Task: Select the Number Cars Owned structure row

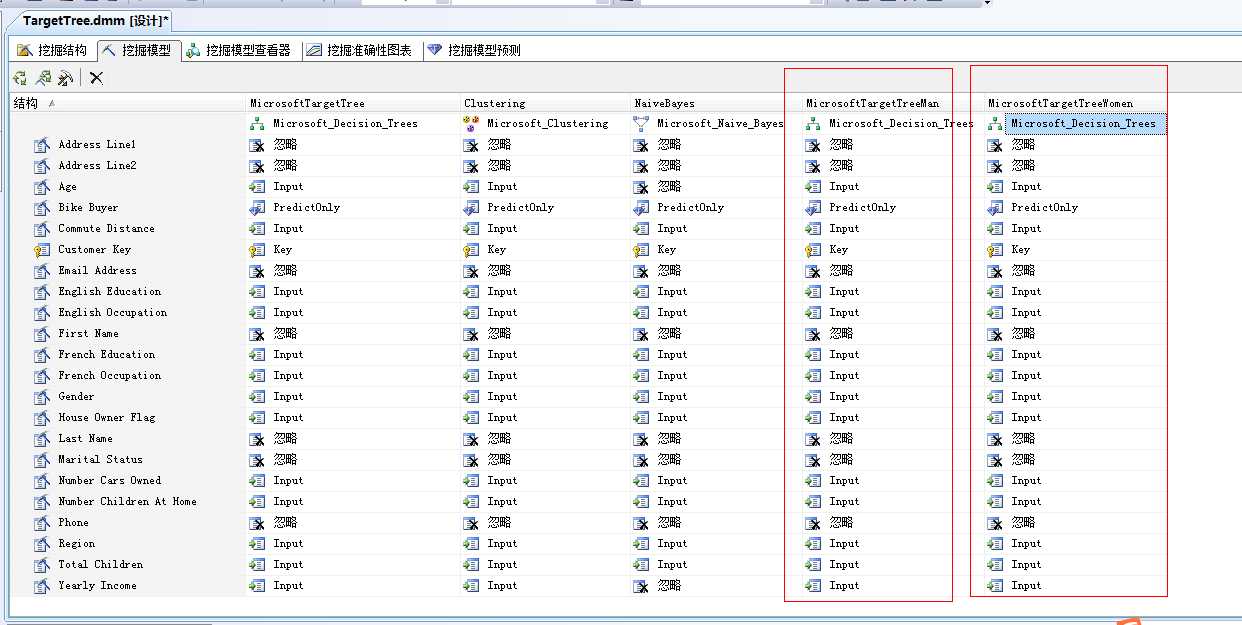Action: (x=128, y=481)
